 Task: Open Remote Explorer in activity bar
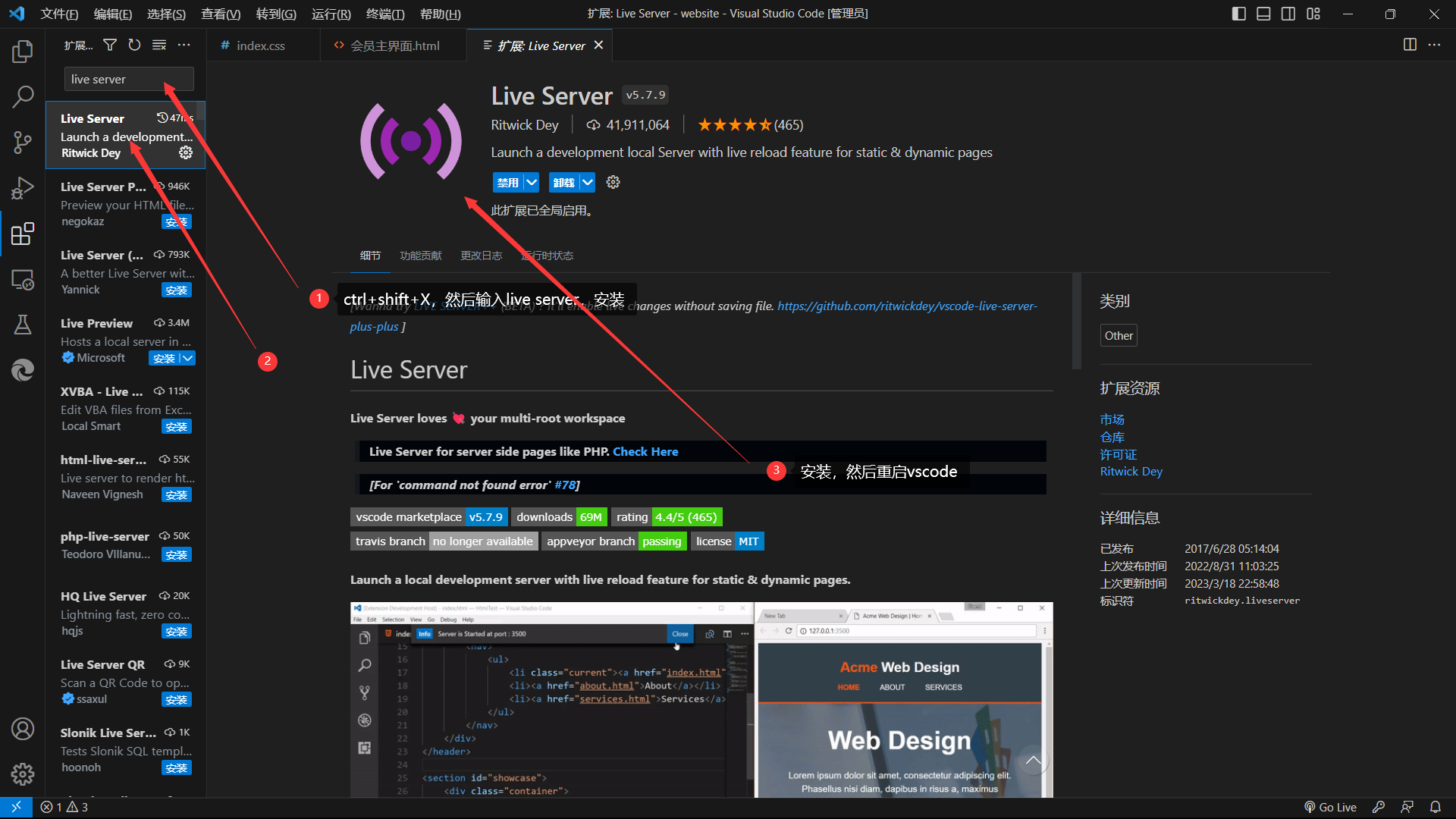(x=23, y=280)
